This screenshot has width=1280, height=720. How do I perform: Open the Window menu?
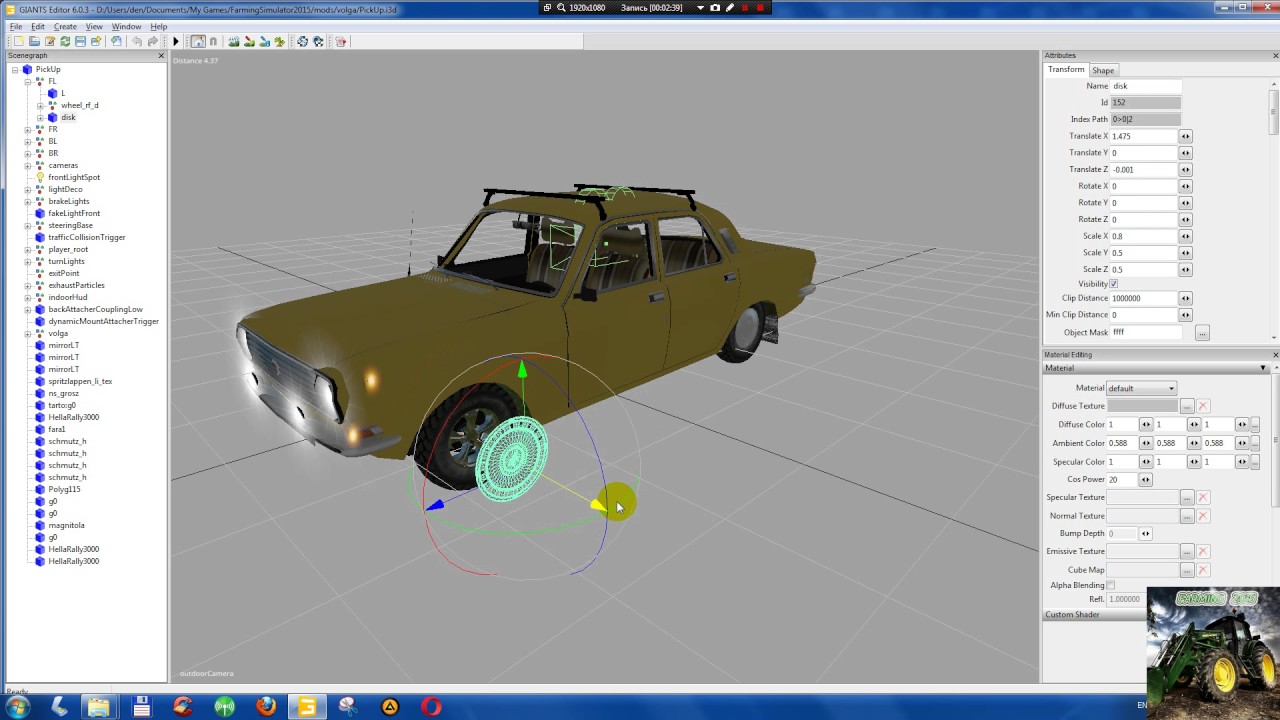pos(126,26)
